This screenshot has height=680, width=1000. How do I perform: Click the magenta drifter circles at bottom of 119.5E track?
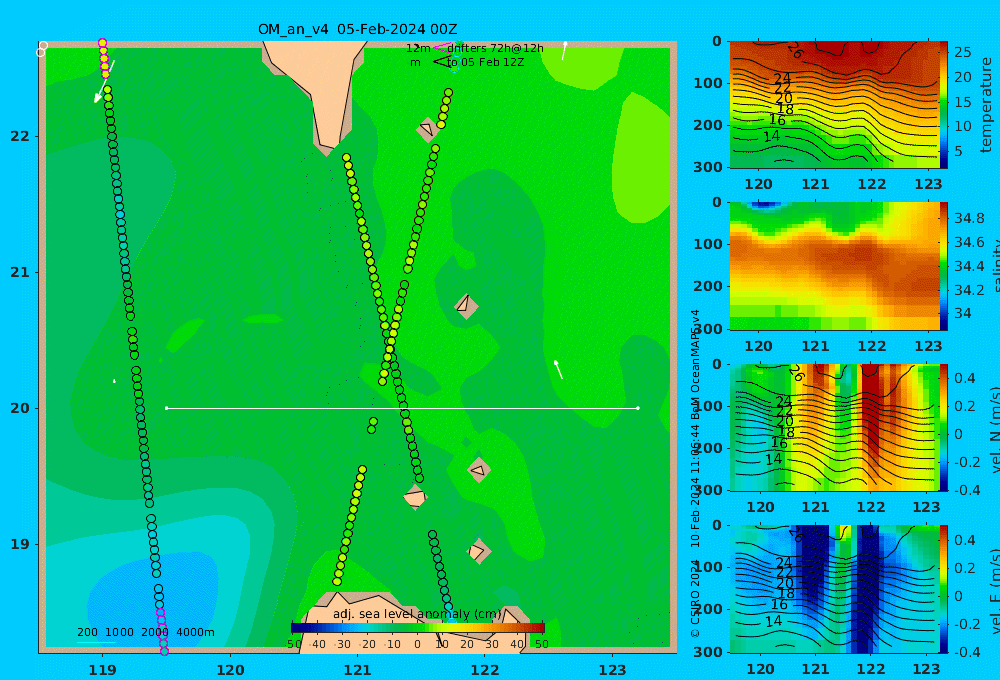(162, 632)
